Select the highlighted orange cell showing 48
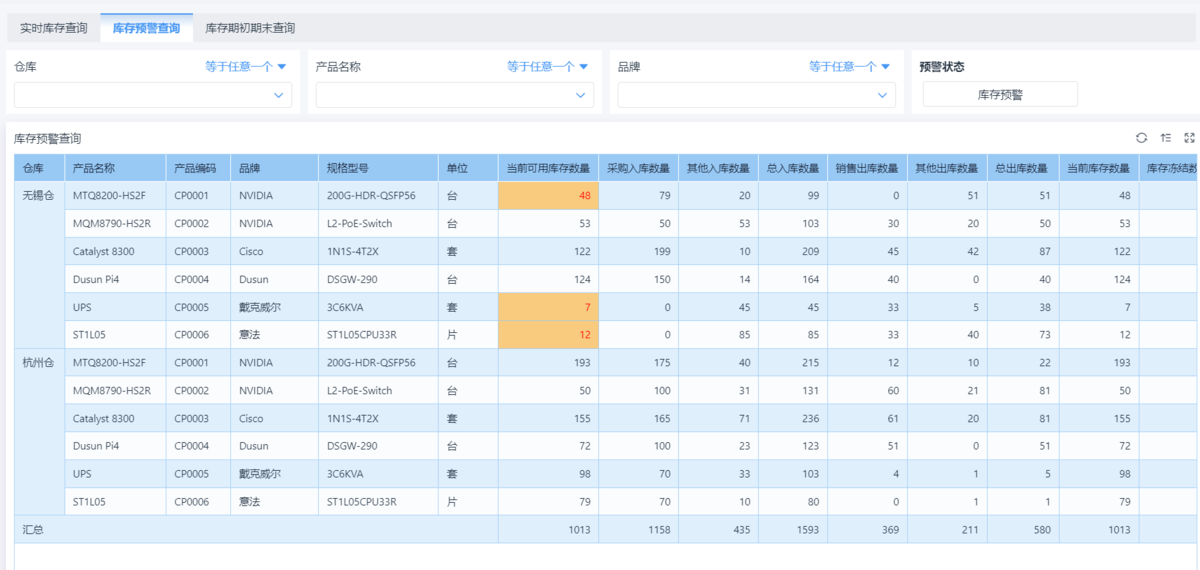 click(548, 196)
